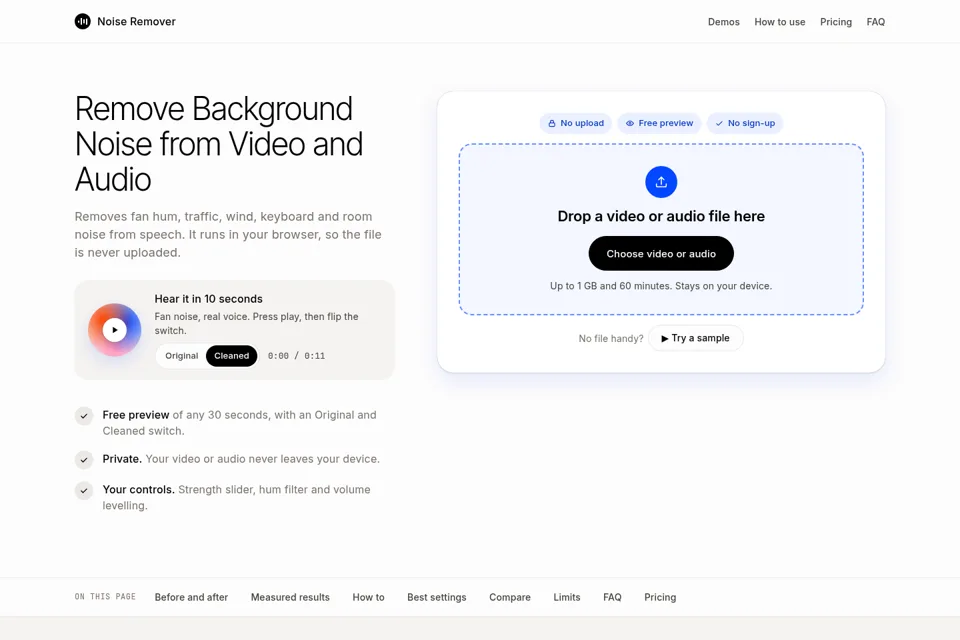Click the checkmark icon beside Free preview bullet
This screenshot has height=640, width=960.
click(x=84, y=416)
